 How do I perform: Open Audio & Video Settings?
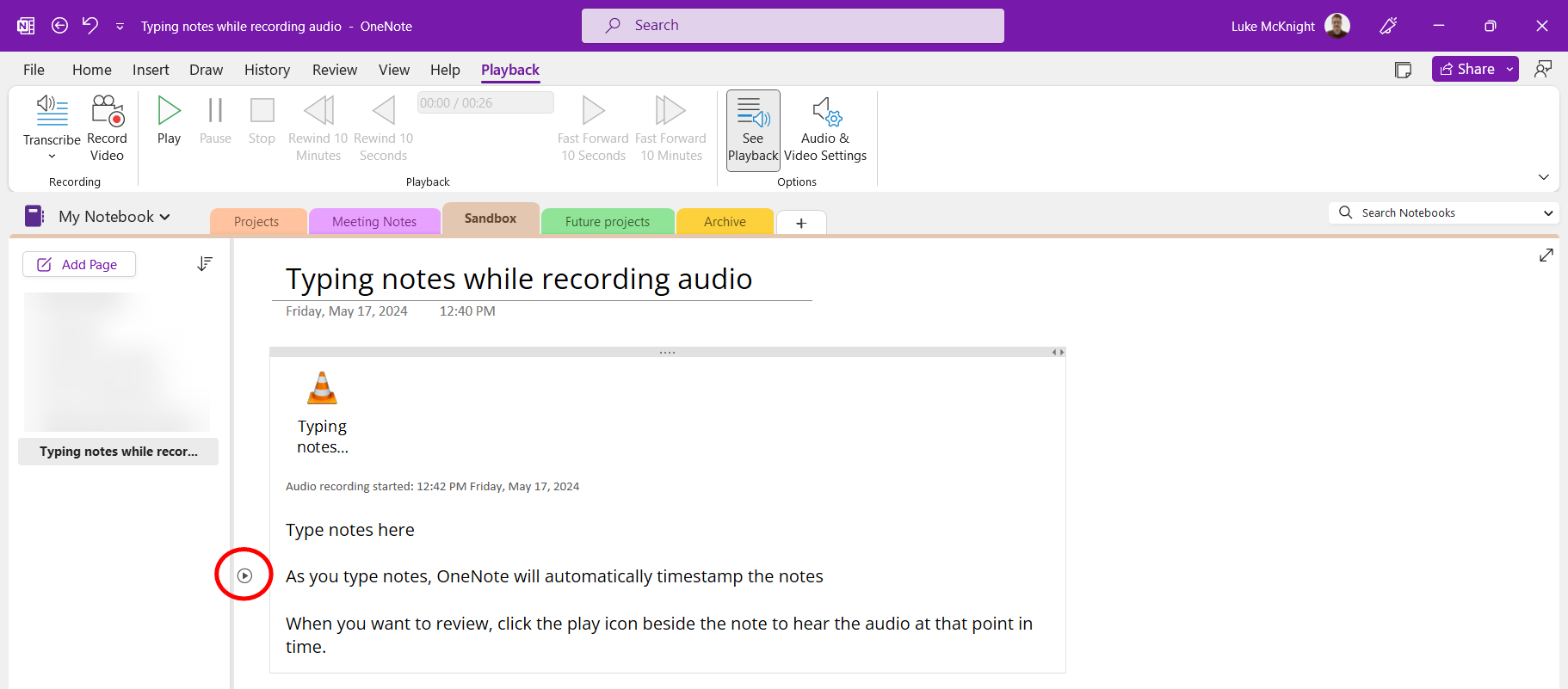tap(825, 130)
